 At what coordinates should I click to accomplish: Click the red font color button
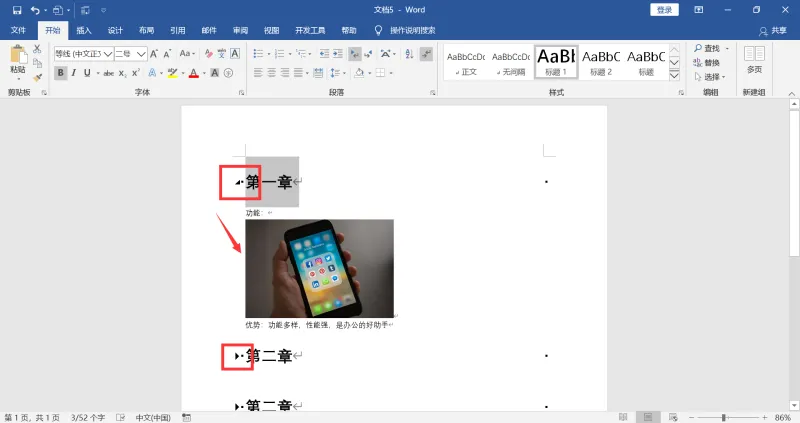(194, 73)
